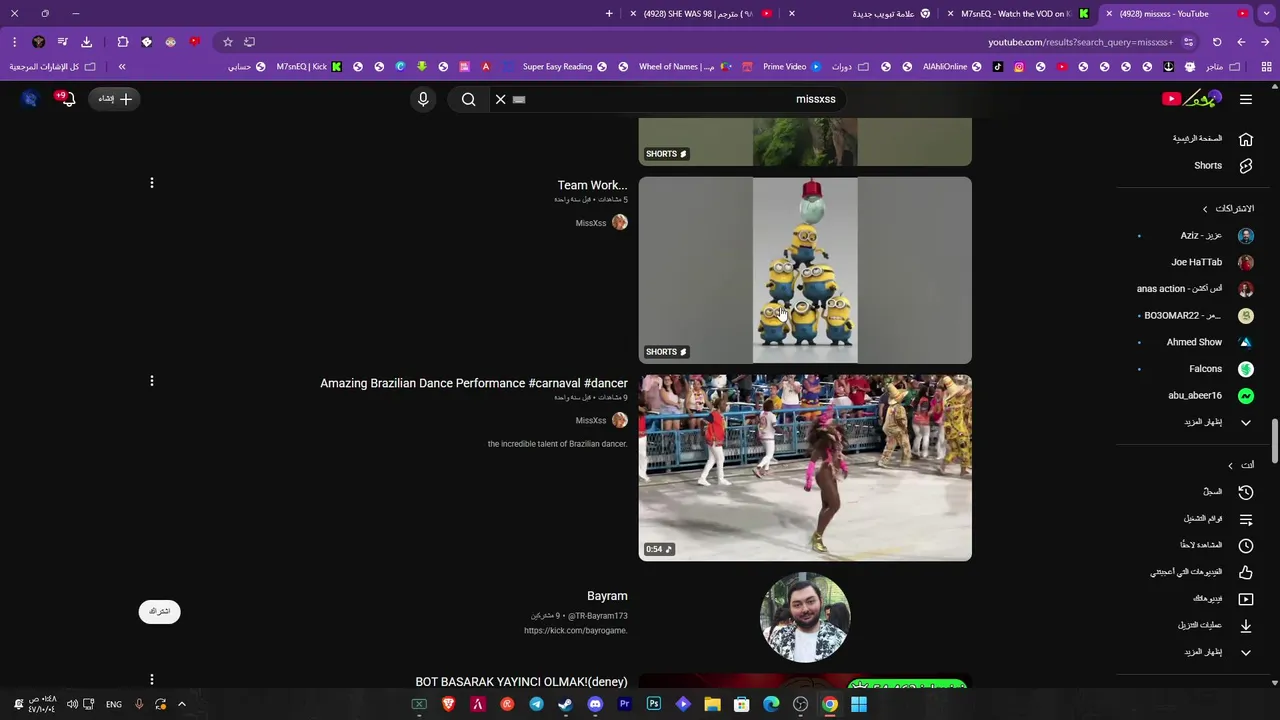Open MissXss channel under Team Work video
Viewport: 1280px width, 720px height.
click(x=591, y=223)
